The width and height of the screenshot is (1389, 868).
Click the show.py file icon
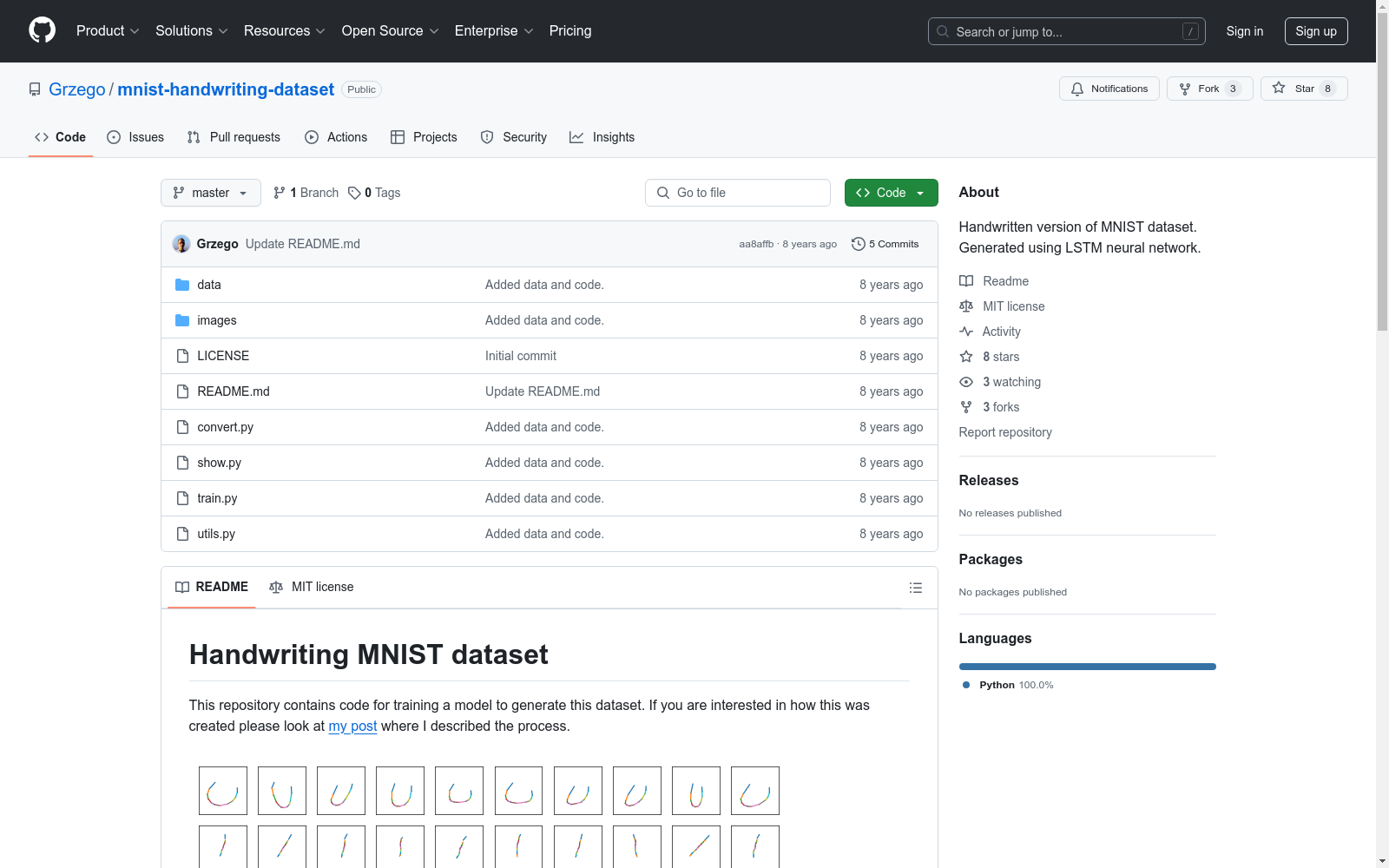coord(182,463)
